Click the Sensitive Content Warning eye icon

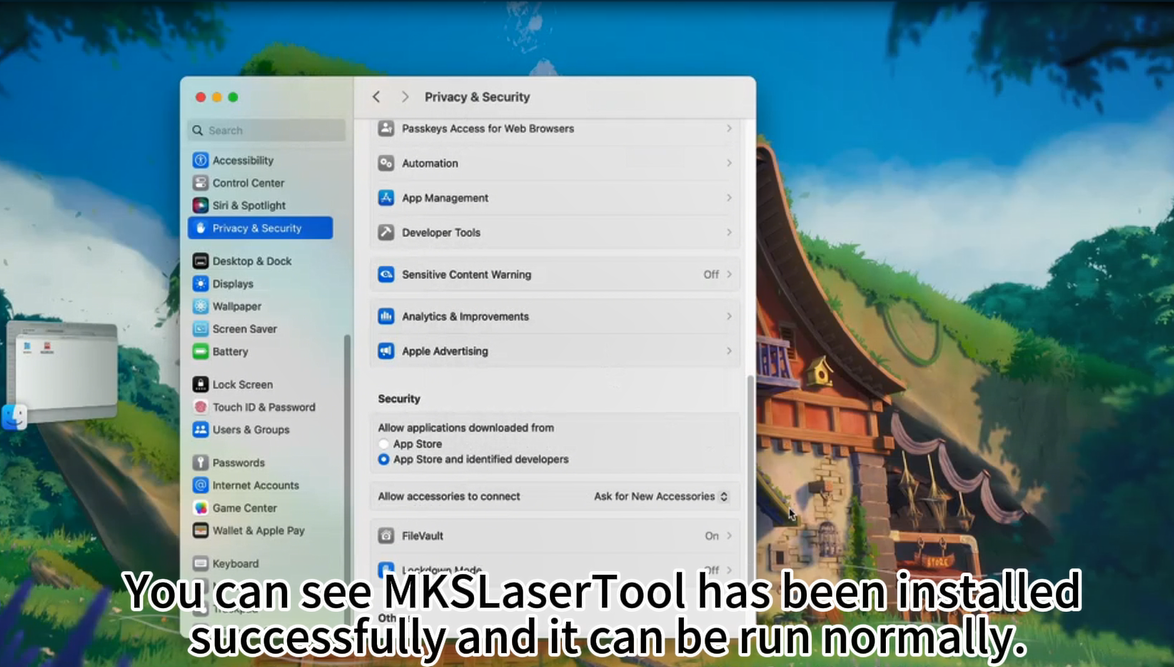pyautogui.click(x=386, y=275)
